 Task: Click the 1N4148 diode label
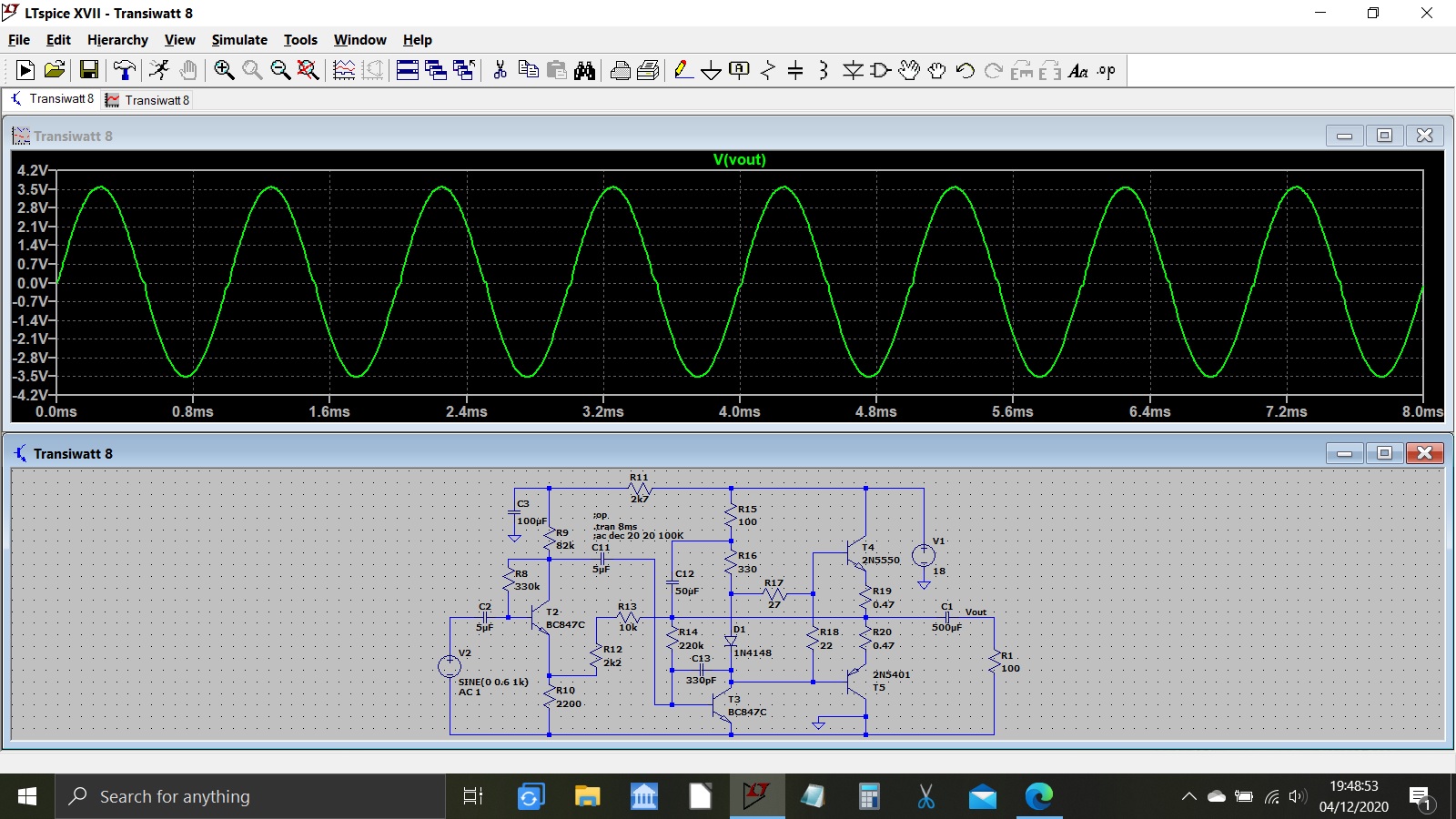[x=753, y=653]
